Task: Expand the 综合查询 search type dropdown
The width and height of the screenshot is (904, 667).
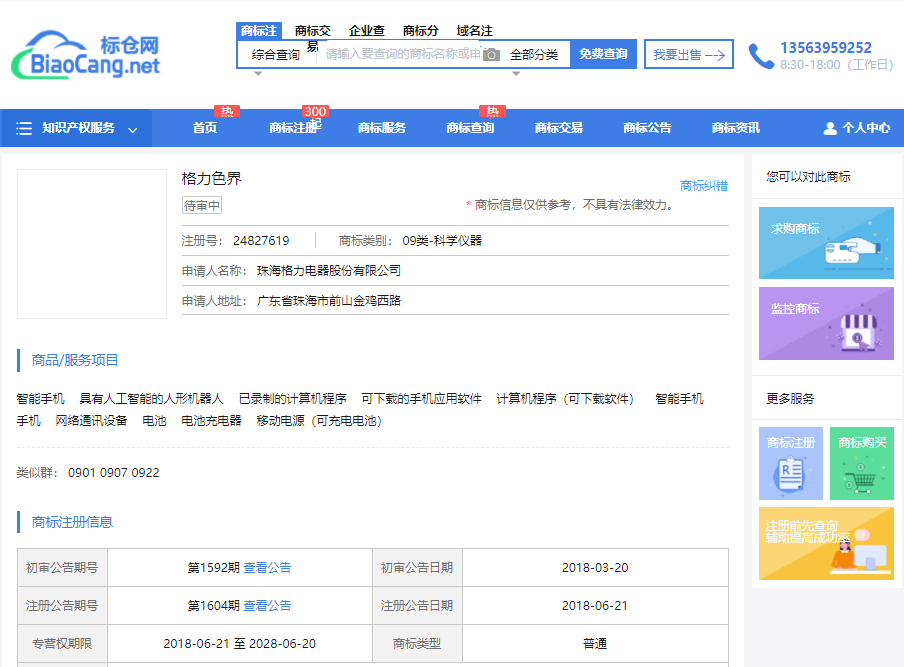Action: (276, 55)
